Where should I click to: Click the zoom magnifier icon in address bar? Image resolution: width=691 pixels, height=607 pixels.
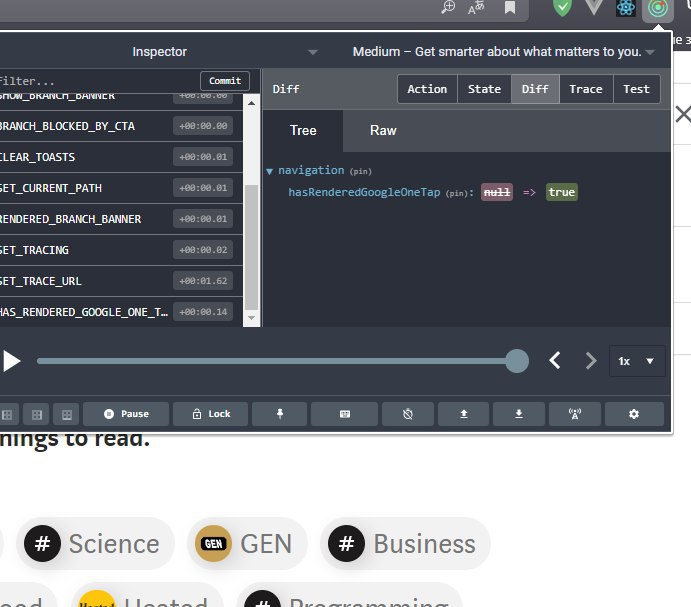coord(448,7)
